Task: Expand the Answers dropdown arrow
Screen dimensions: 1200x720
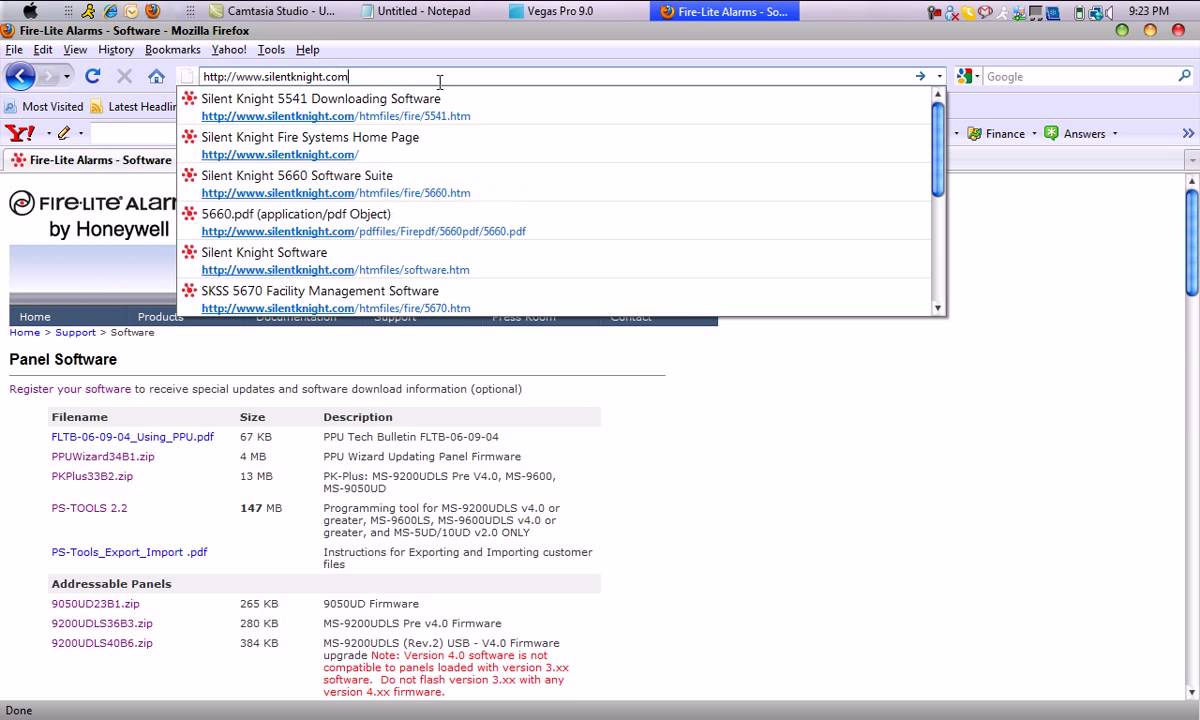Action: click(x=1115, y=133)
